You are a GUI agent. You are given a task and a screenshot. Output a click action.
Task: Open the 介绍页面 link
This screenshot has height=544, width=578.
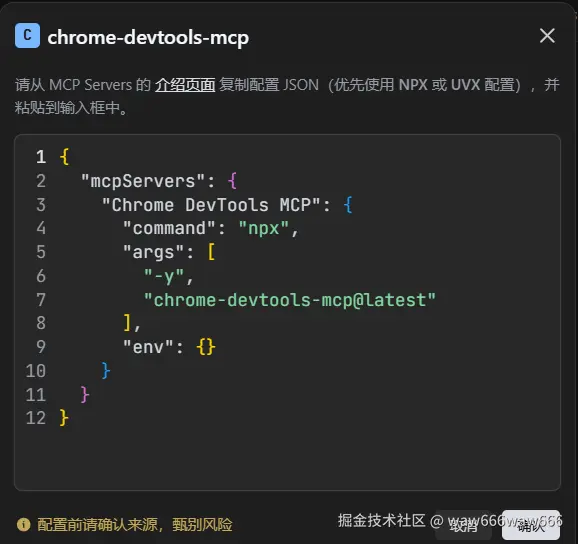point(185,85)
